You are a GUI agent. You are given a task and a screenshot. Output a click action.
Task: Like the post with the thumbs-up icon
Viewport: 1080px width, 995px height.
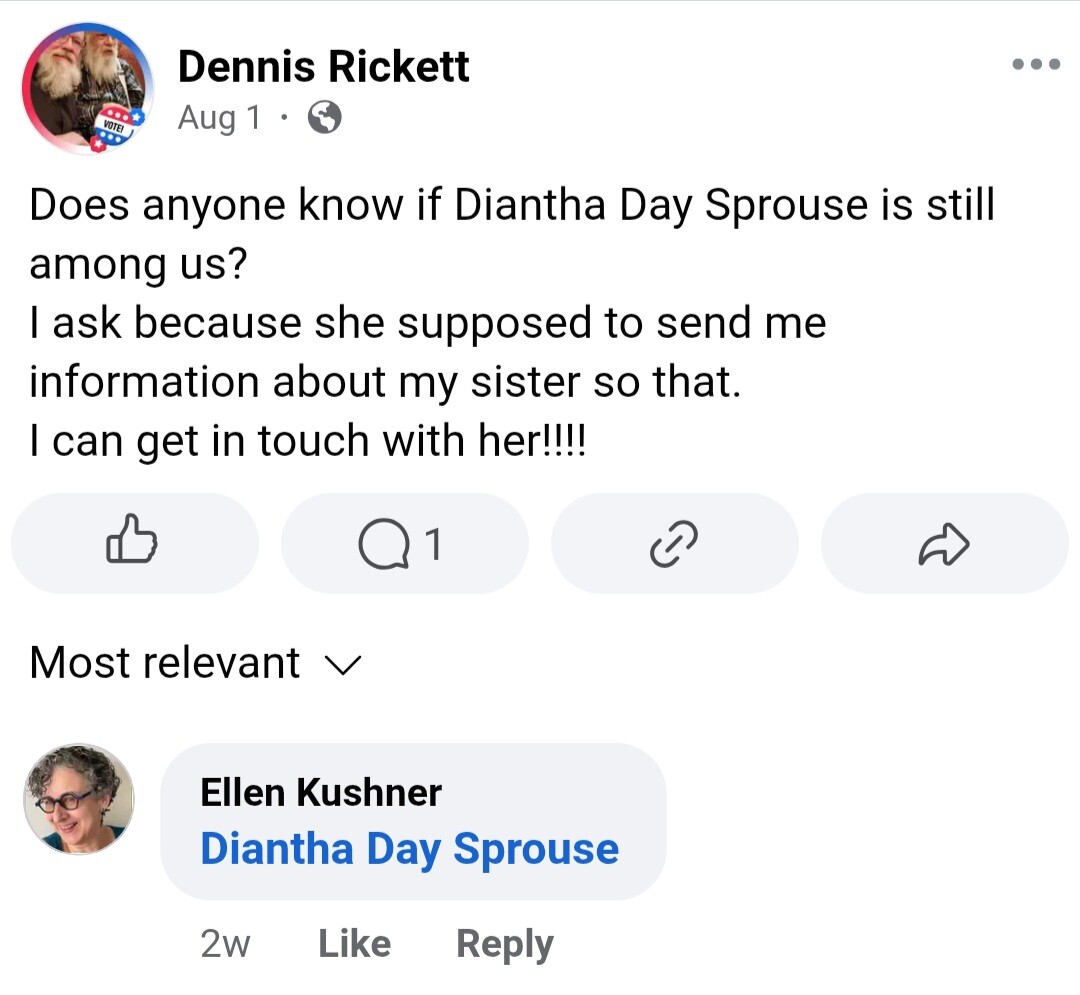click(134, 543)
